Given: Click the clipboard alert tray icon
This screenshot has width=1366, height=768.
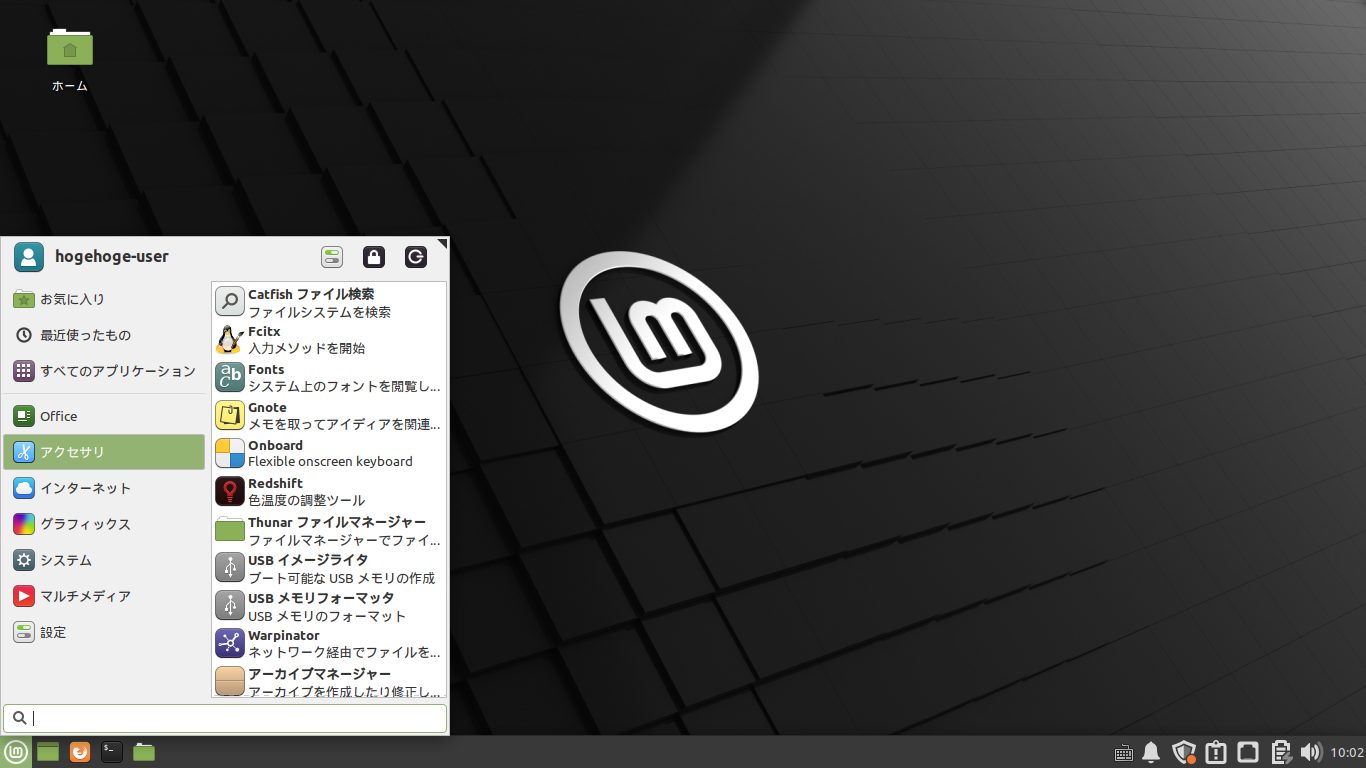Looking at the screenshot, I should 1216,752.
